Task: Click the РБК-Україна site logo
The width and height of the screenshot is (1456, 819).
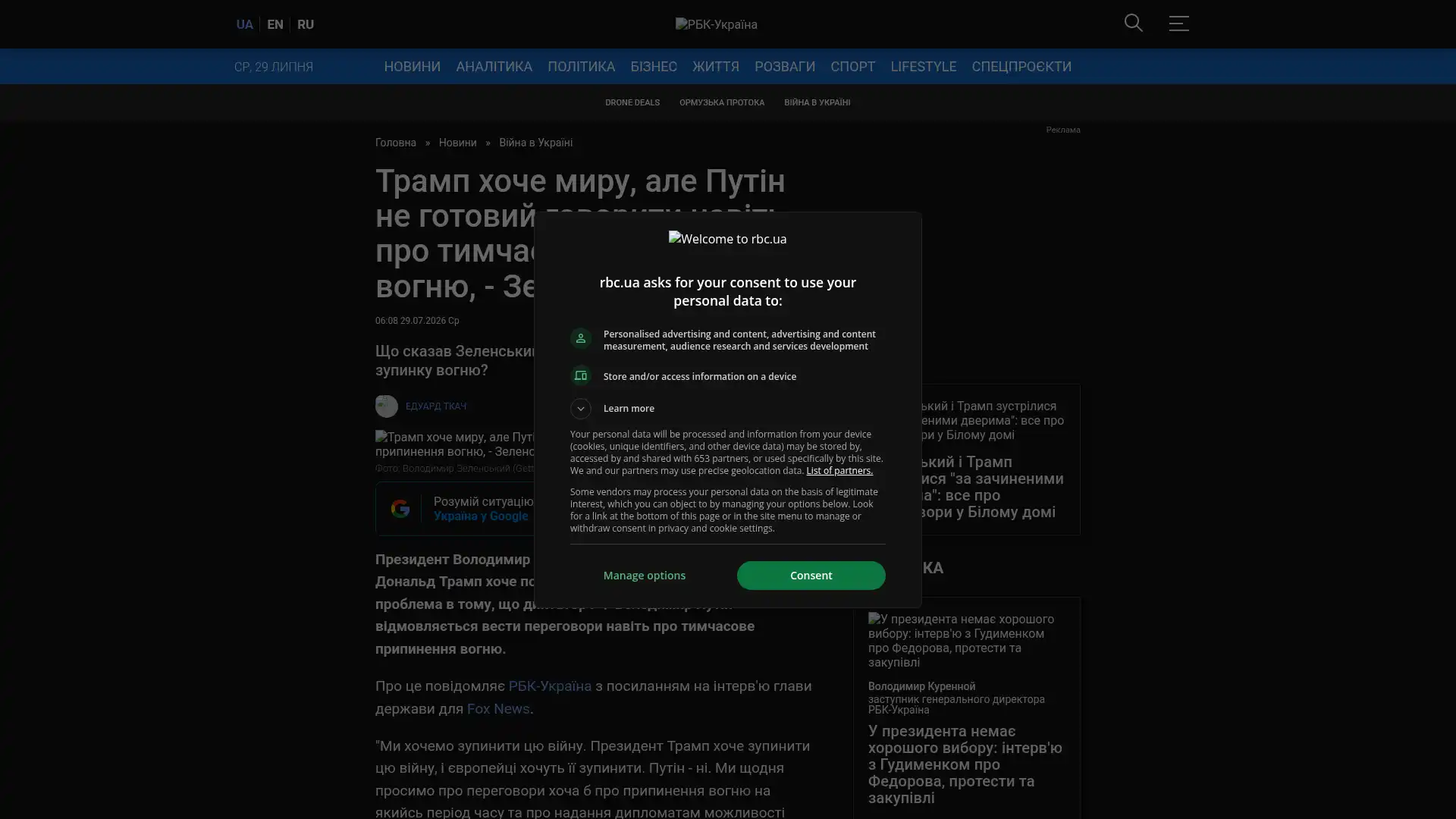Action: pyautogui.click(x=716, y=24)
